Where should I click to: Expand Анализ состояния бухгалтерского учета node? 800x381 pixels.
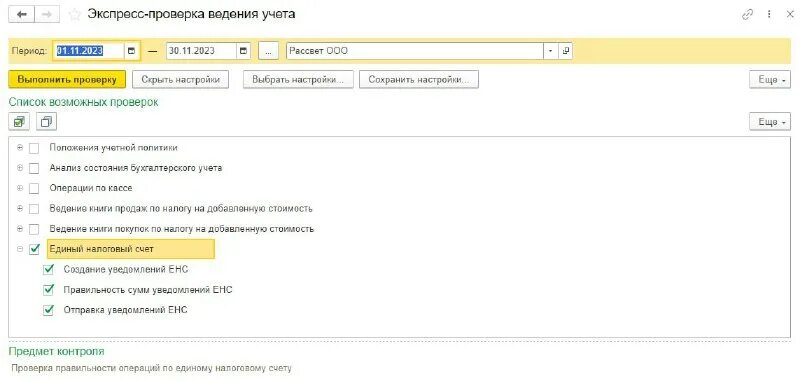click(x=20, y=168)
